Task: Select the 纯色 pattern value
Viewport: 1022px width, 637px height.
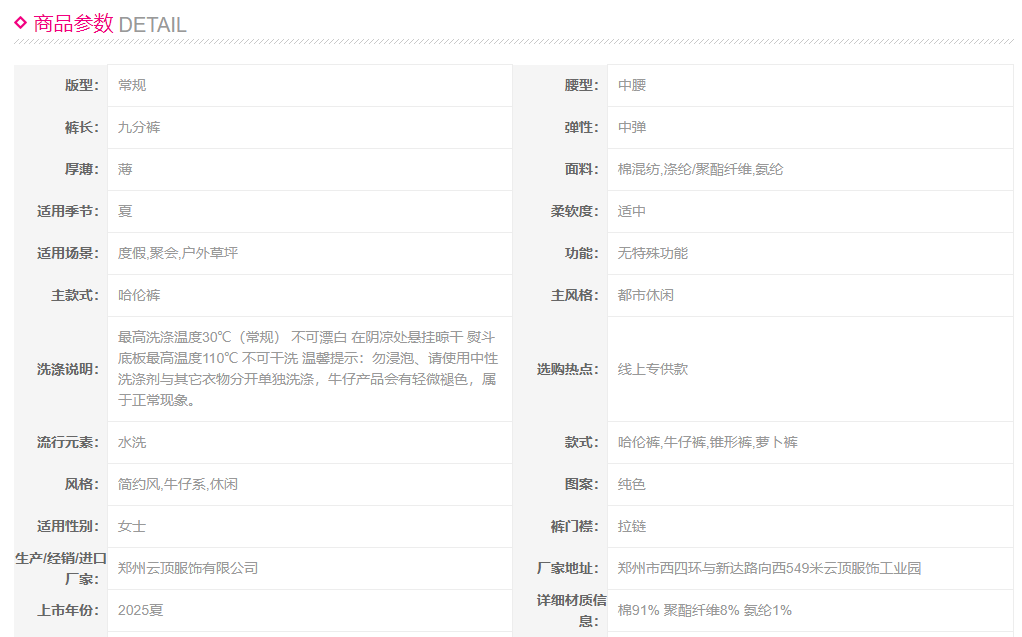Action: tap(632, 484)
